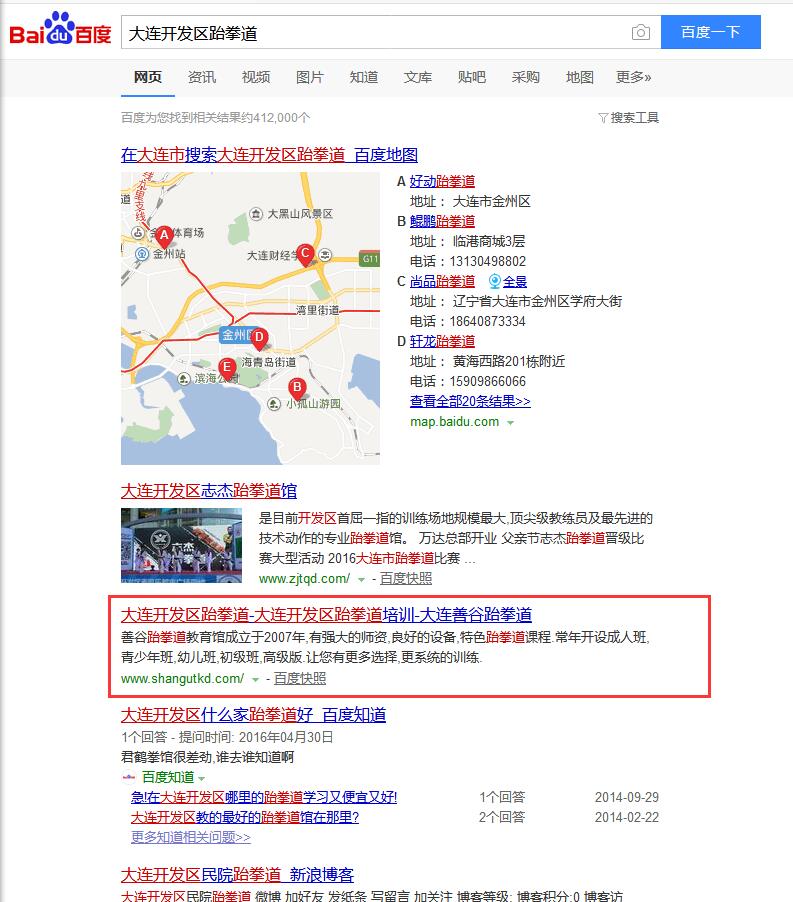The width and height of the screenshot is (793, 902).
Task: Click the 搜索工具 filter icon
Action: point(603,118)
